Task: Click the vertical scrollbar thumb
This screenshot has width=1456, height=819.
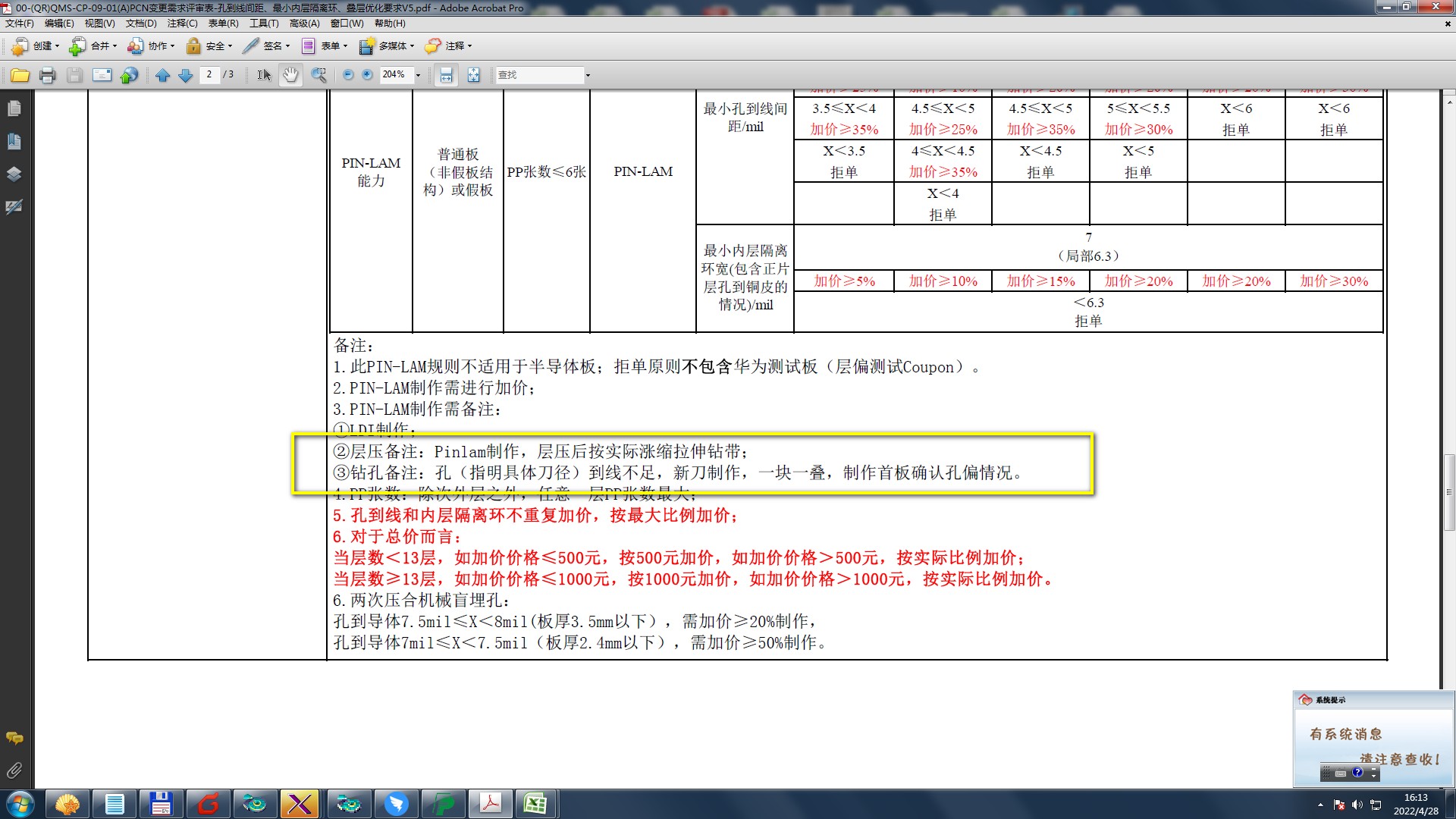Action: coord(1449,491)
